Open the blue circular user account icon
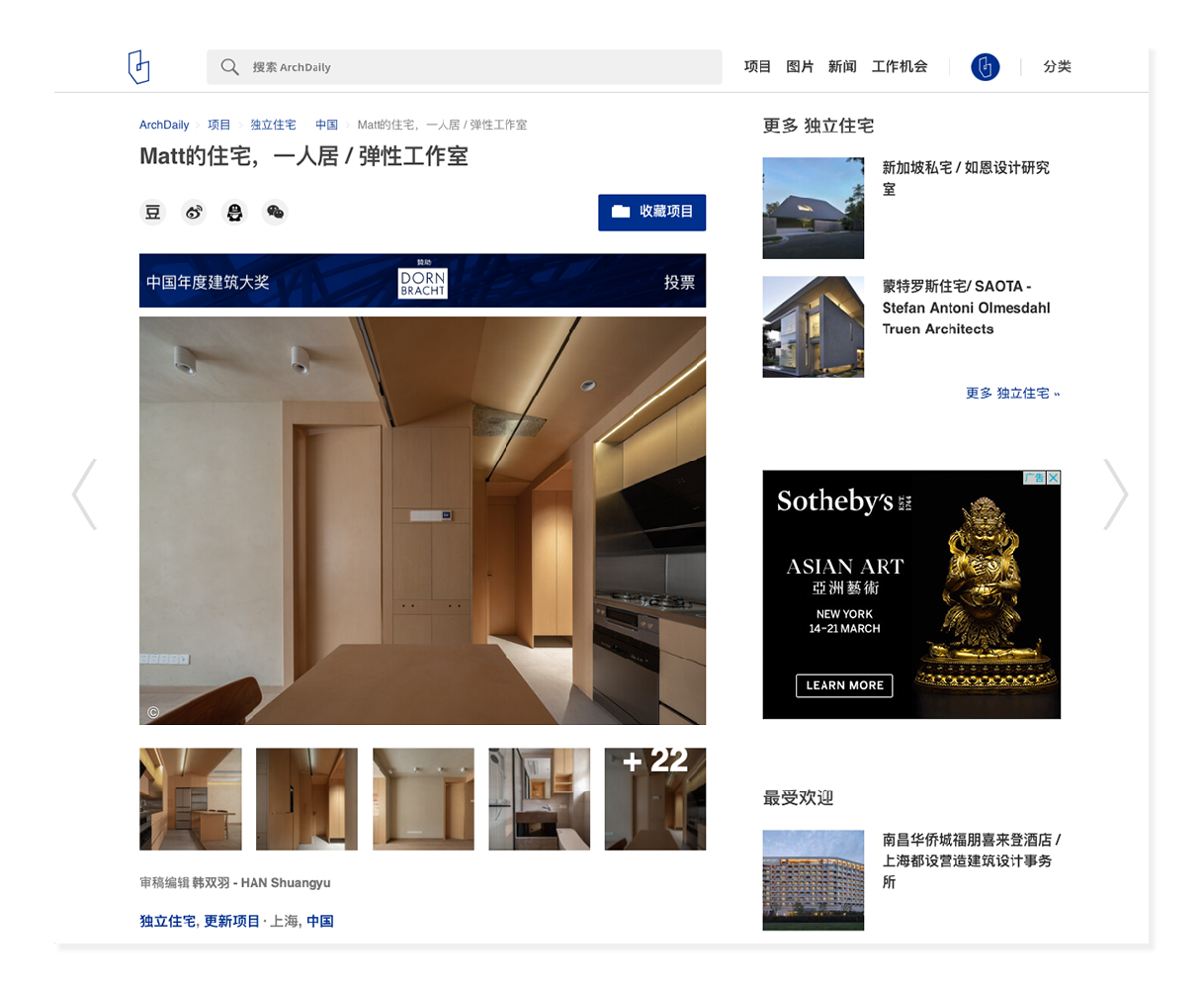 [985, 67]
